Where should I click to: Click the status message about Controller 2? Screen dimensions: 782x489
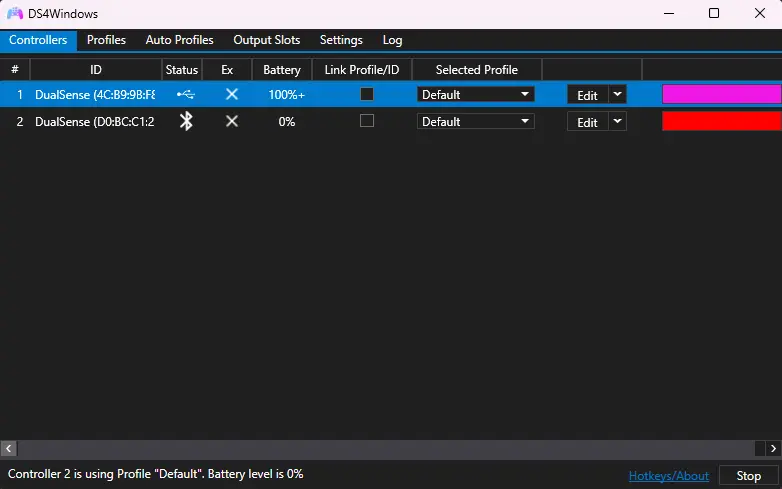coord(156,474)
